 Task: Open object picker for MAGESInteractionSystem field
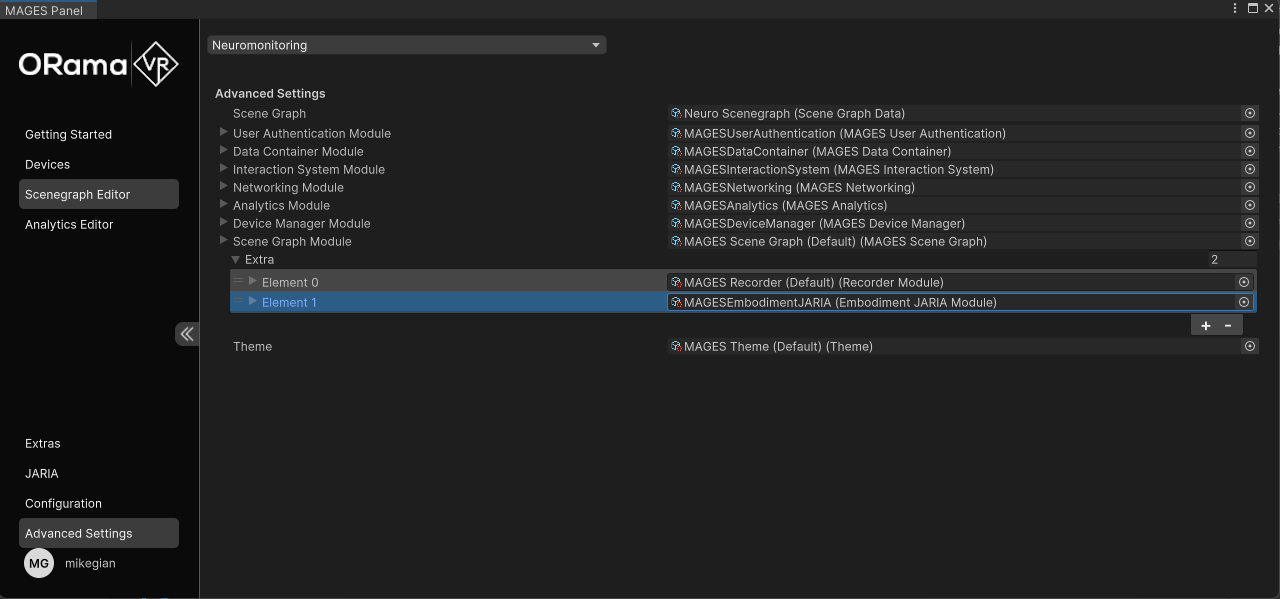click(1249, 169)
